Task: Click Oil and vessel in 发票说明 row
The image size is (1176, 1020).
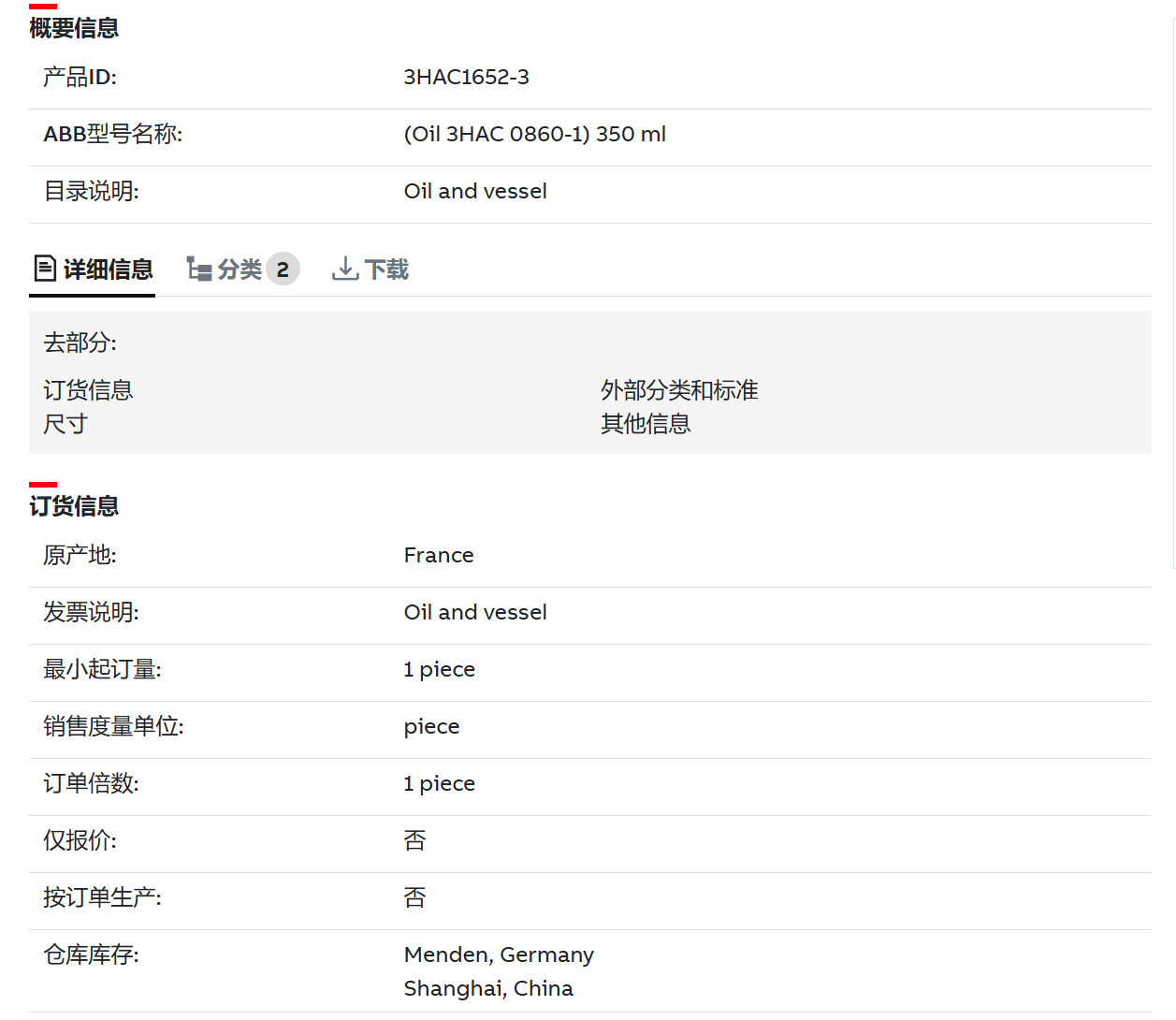Action: coord(475,612)
